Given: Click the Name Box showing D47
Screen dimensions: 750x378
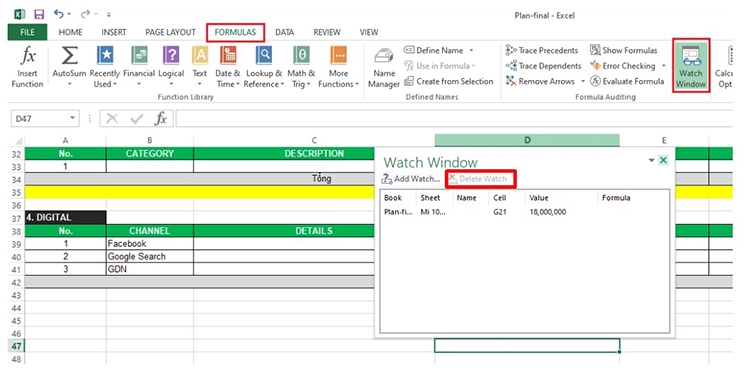Looking at the screenshot, I should click(x=39, y=118).
